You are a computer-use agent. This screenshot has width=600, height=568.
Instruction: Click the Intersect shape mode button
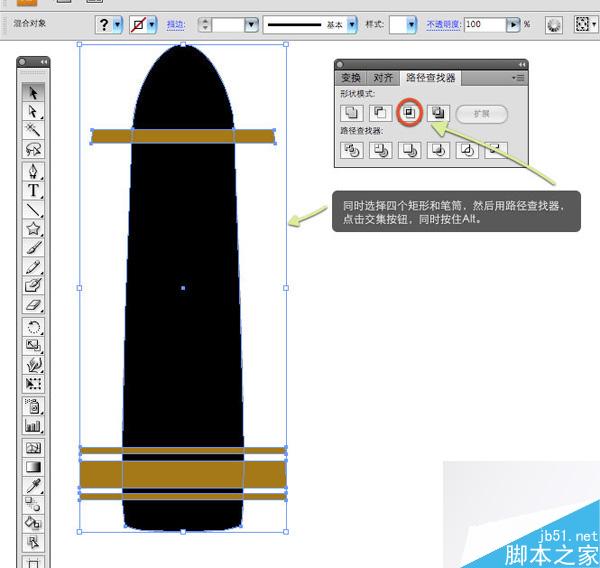409,113
